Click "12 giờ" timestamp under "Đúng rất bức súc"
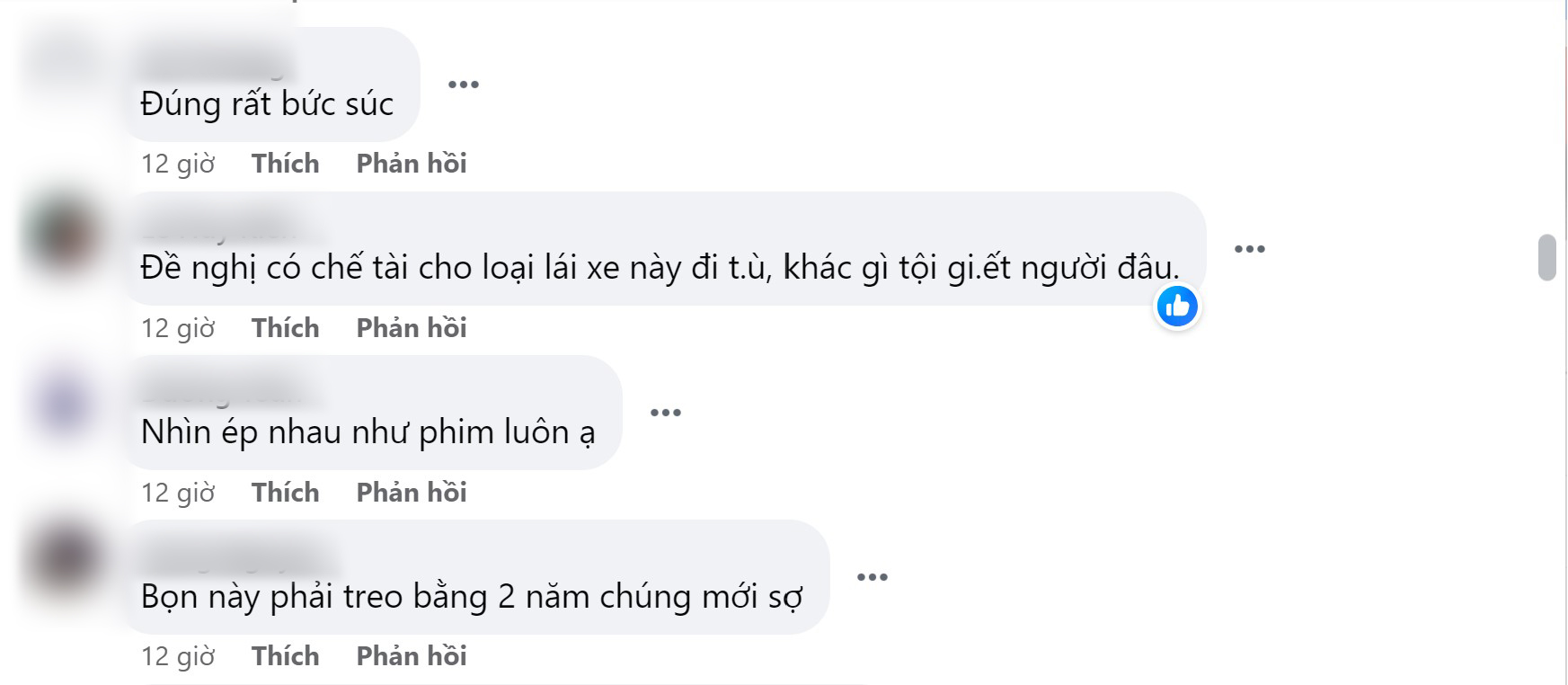 (x=178, y=164)
